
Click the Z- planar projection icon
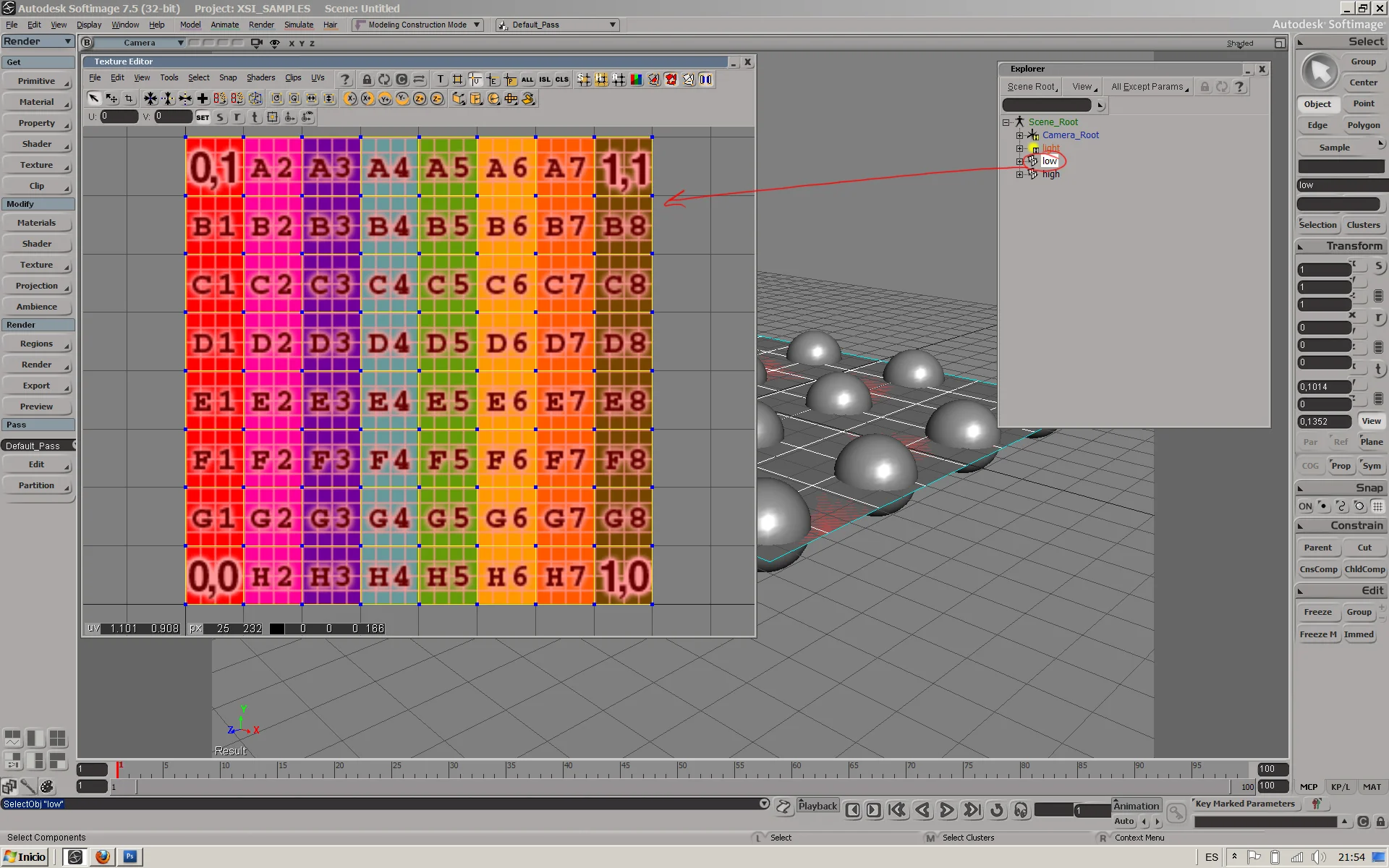click(x=437, y=98)
